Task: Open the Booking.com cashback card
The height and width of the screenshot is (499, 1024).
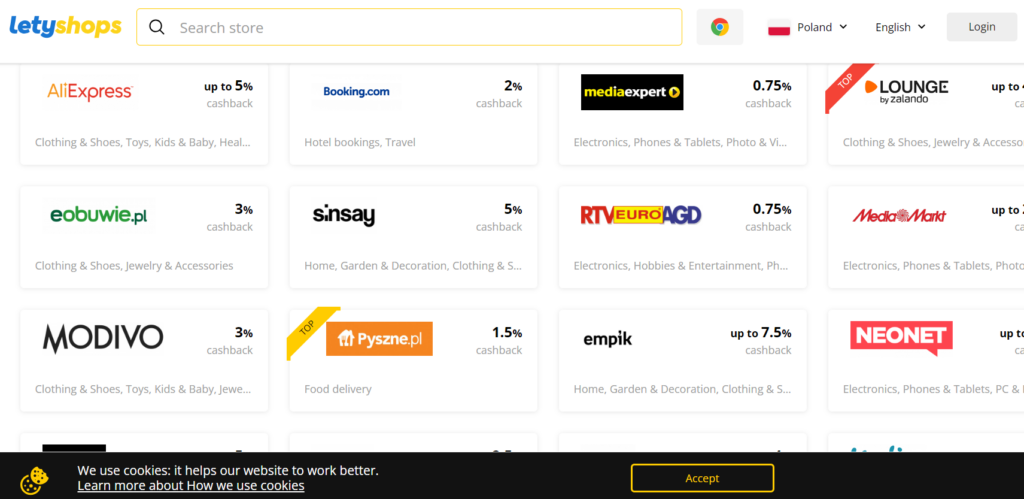Action: click(413, 114)
